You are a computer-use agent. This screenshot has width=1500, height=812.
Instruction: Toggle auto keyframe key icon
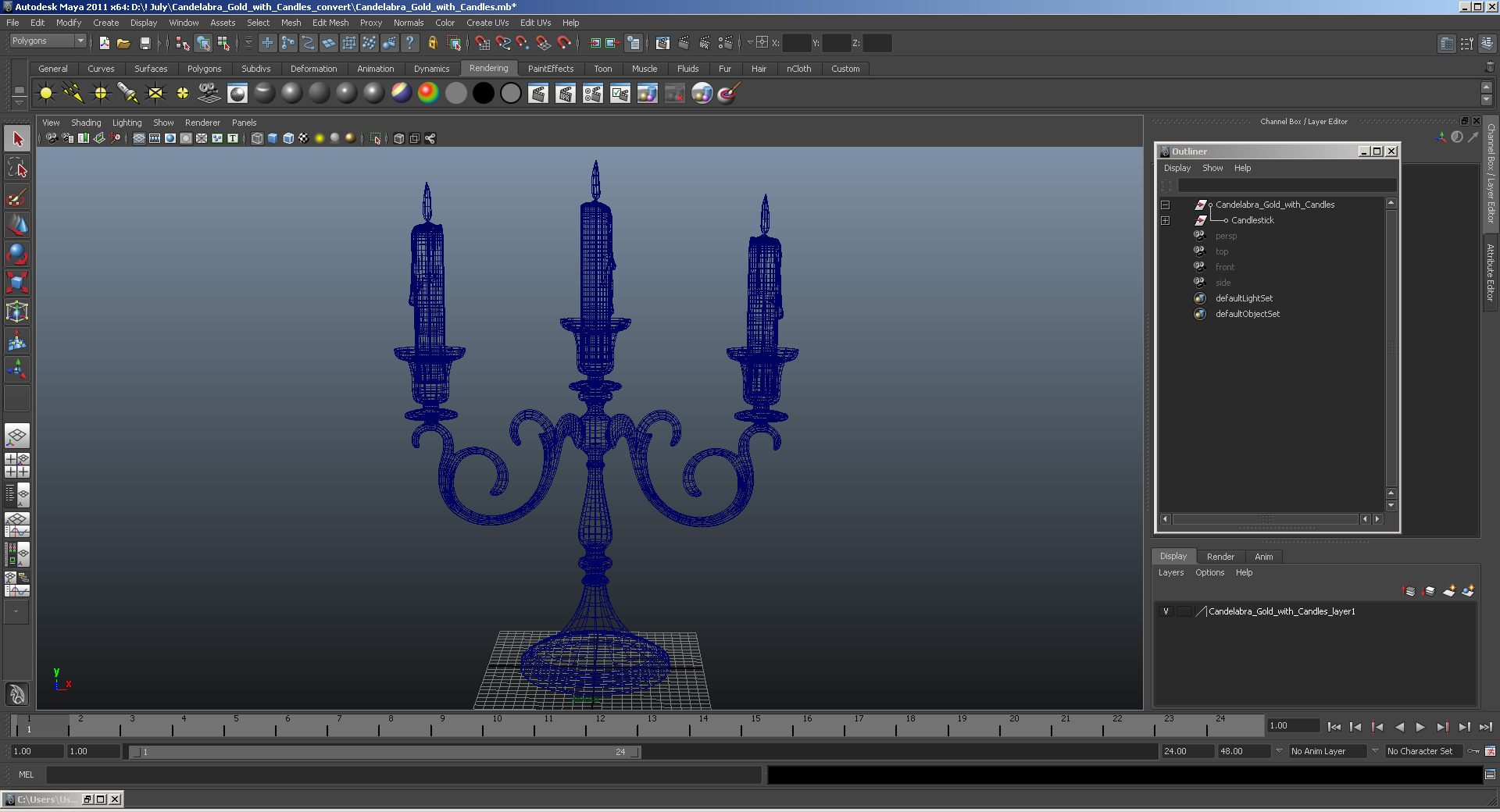[x=1473, y=751]
